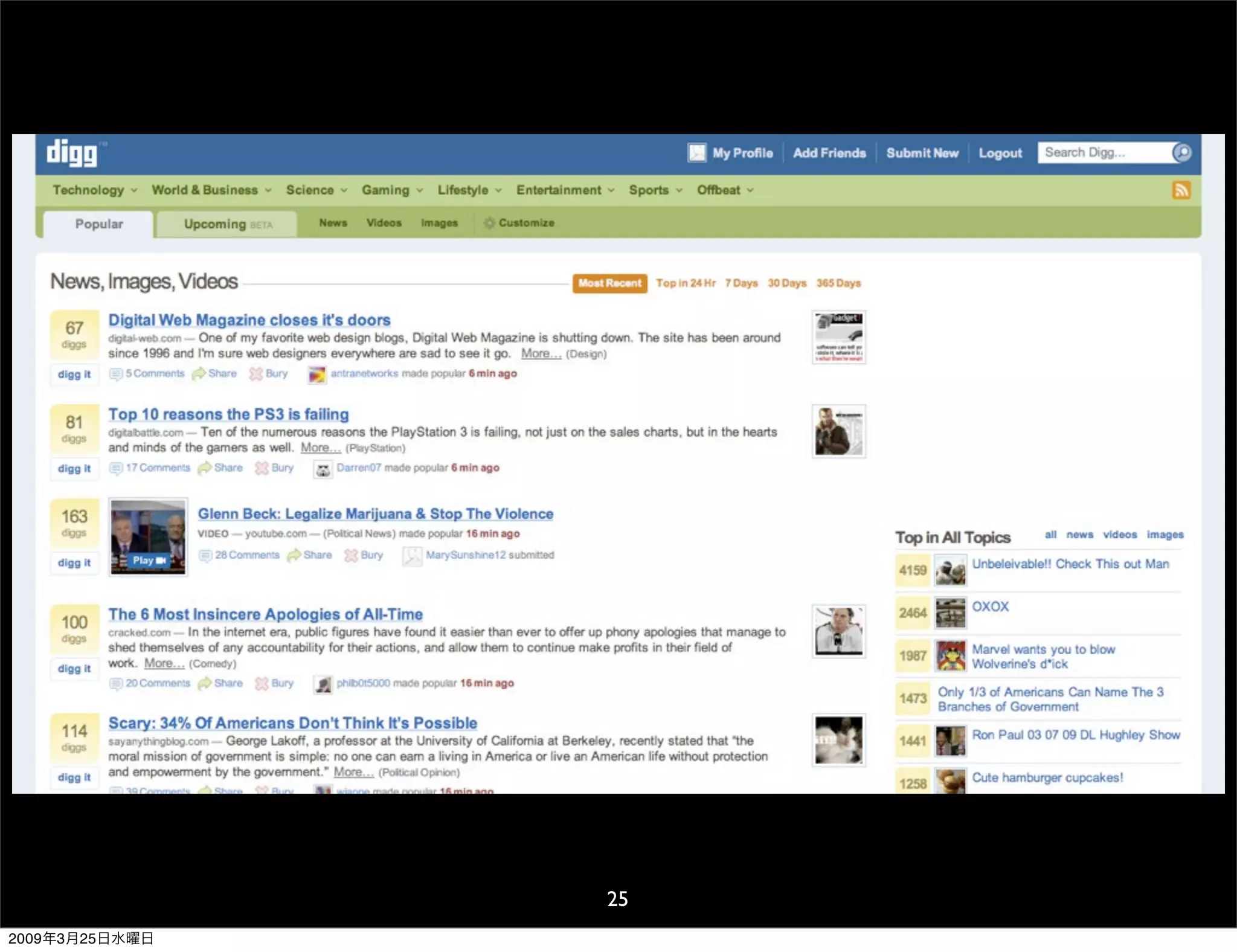
Task: Click the Customize gear icon
Action: (490, 223)
